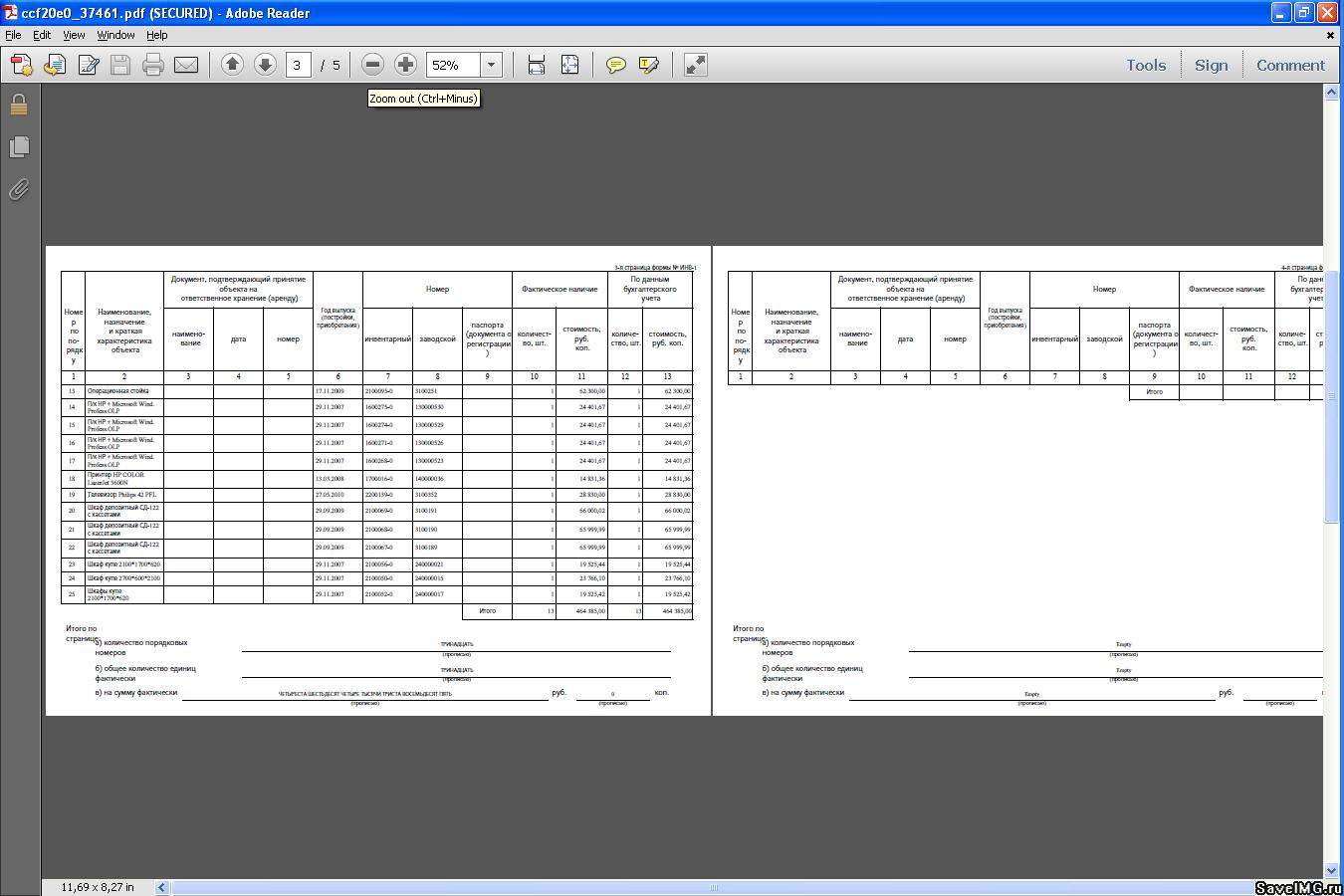Click the Adobe Reader title bar icon
The height and width of the screenshot is (896, 1344).
click(x=11, y=13)
